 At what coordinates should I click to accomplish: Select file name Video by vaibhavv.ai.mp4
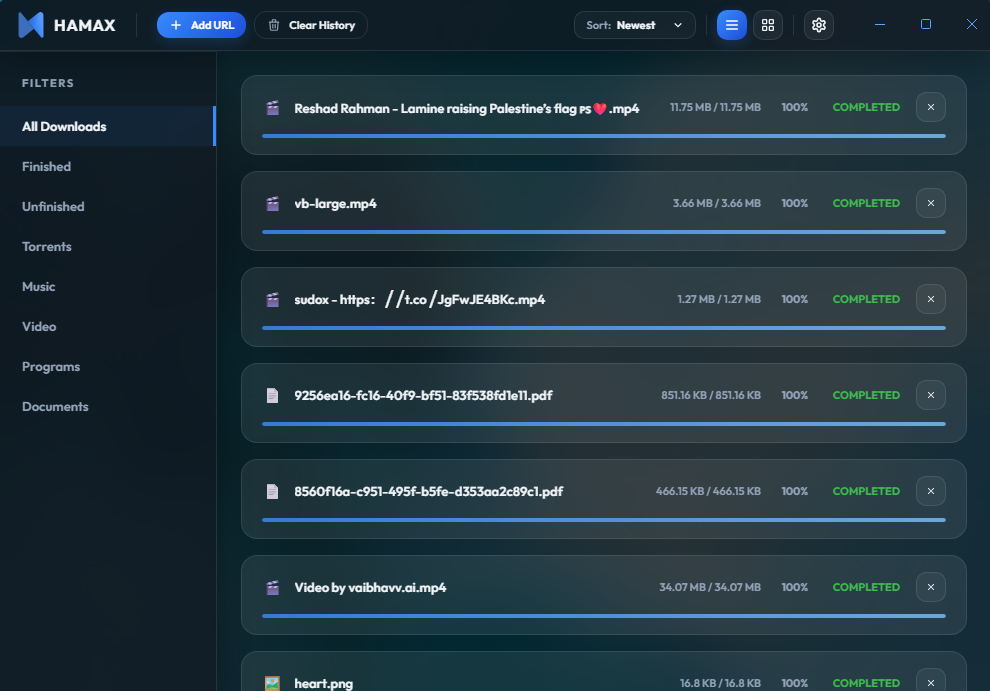point(370,587)
